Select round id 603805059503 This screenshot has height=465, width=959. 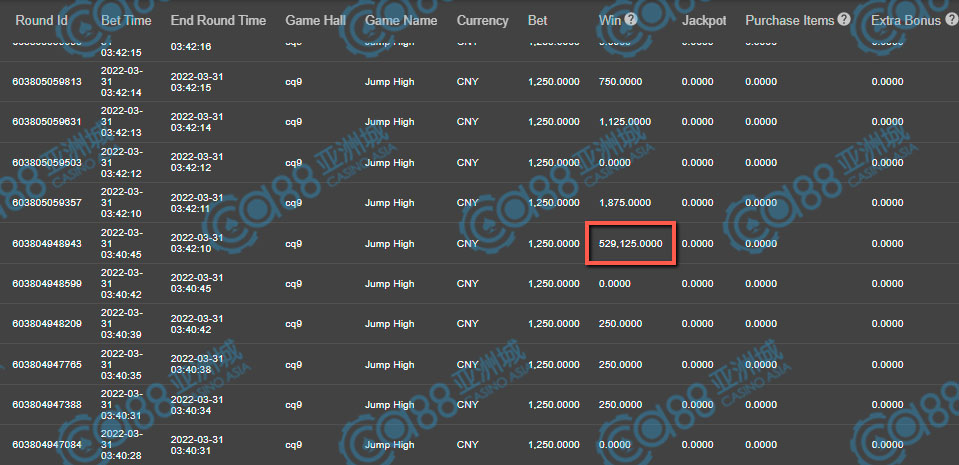tap(47, 163)
